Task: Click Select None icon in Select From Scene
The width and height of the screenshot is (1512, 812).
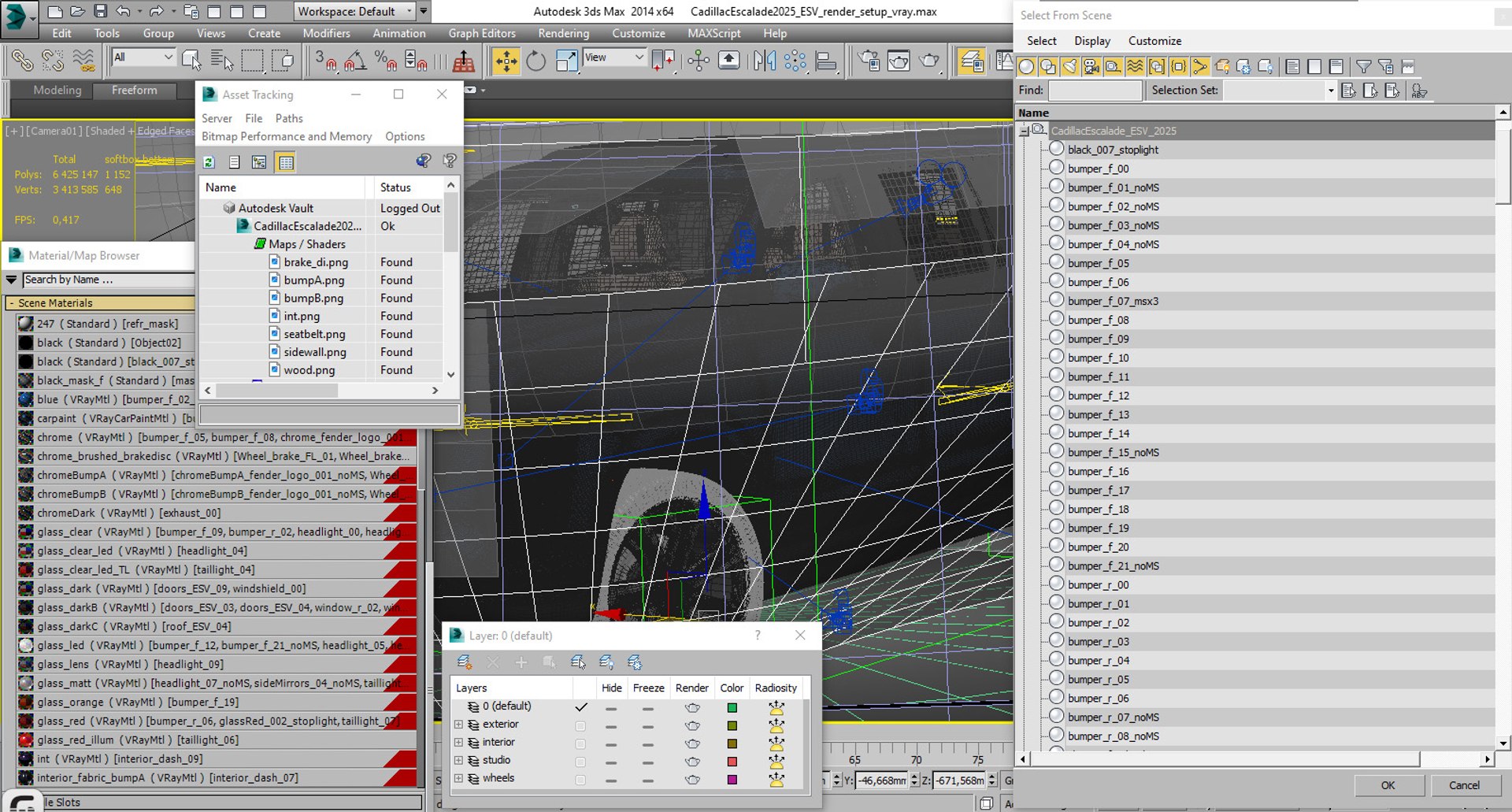Action: pyautogui.click(x=1314, y=67)
